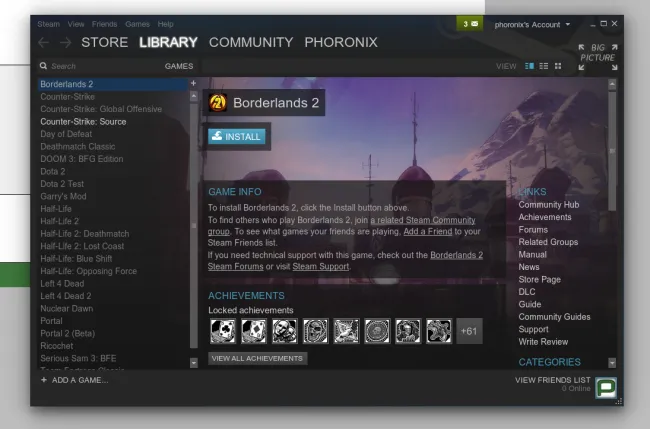
Task: Go back with the left arrow
Action: pyautogui.click(x=44, y=42)
